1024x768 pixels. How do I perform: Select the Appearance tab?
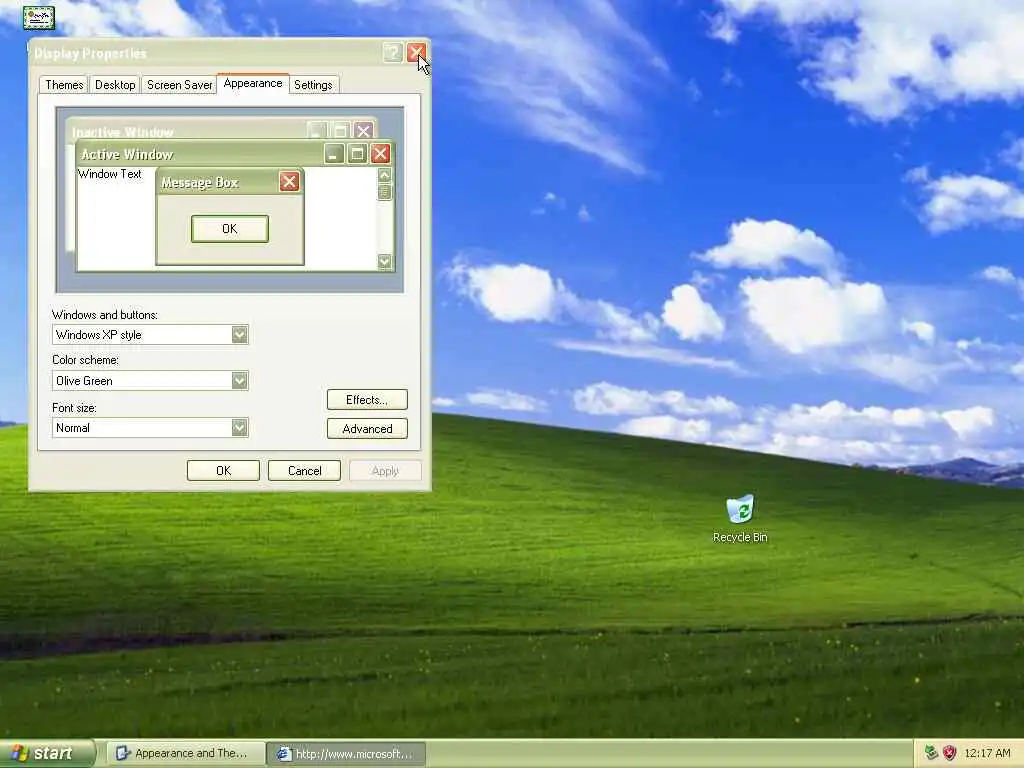coord(253,84)
